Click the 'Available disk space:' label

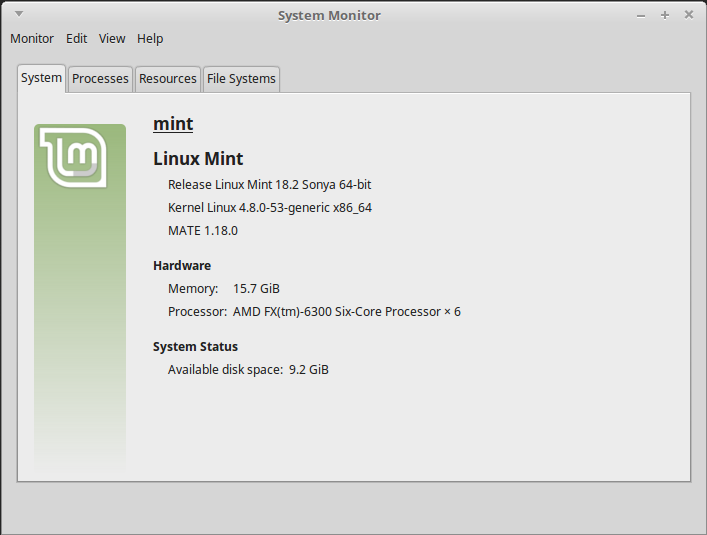pyautogui.click(x=225, y=370)
